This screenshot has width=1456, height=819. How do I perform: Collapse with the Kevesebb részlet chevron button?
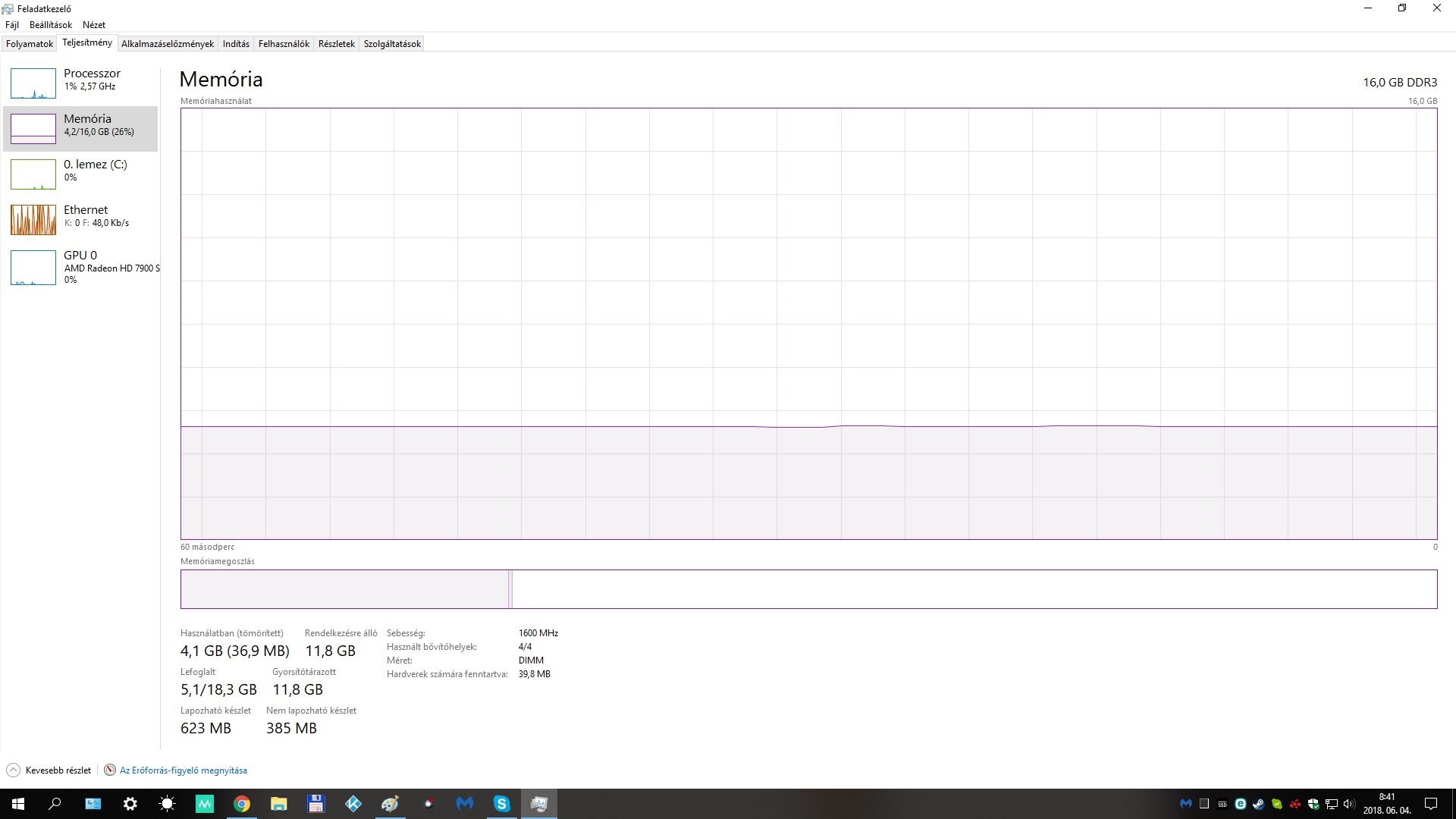tap(13, 770)
